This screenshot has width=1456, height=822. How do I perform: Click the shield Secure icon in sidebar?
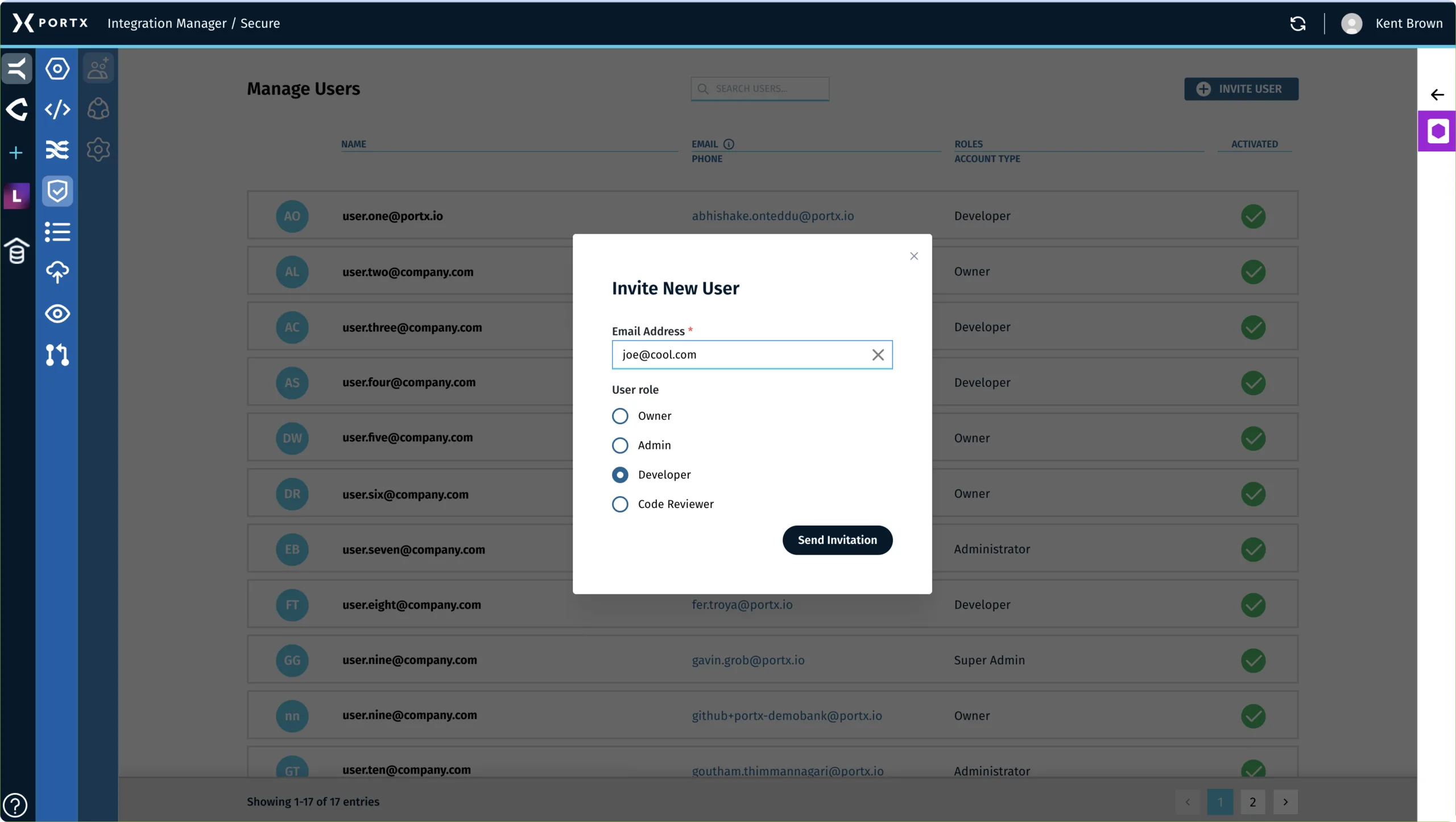[57, 191]
